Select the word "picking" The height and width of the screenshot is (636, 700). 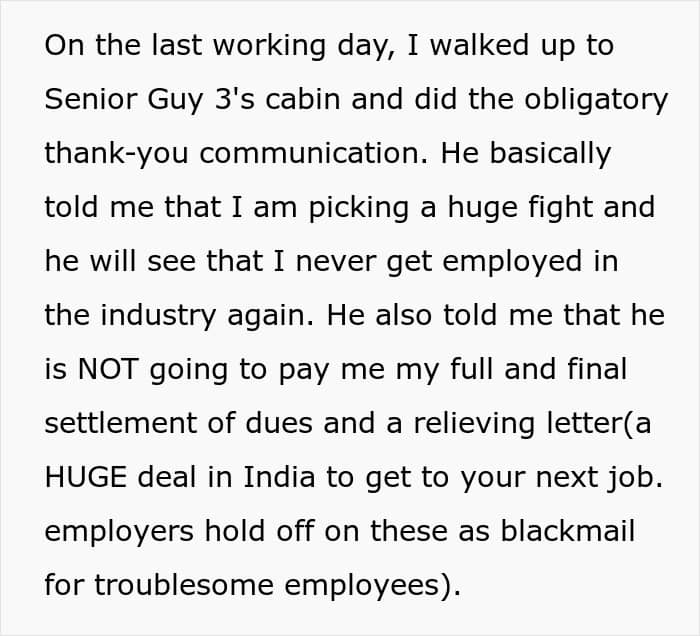coord(358,208)
